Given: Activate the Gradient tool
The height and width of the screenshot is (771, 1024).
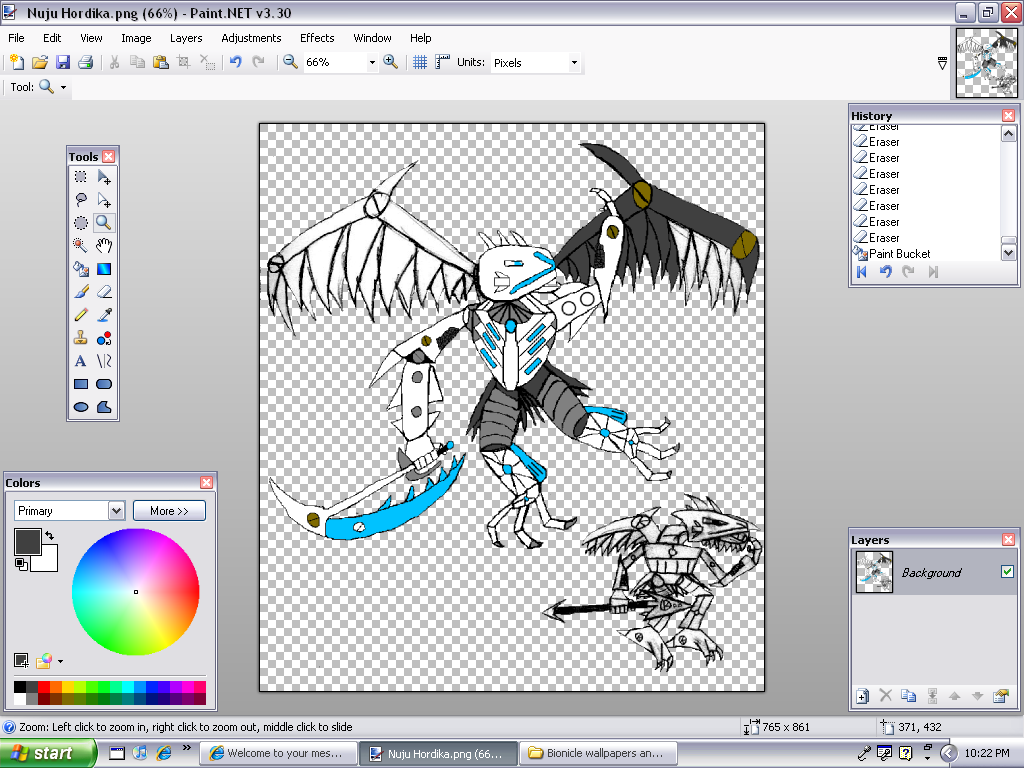Looking at the screenshot, I should point(104,268).
